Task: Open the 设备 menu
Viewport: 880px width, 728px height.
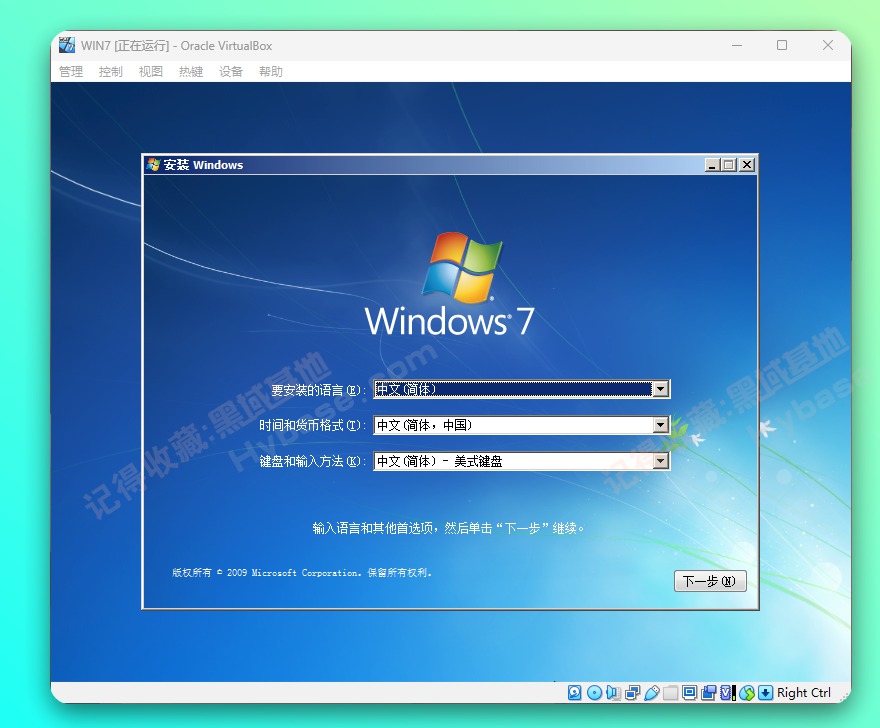Action: pyautogui.click(x=230, y=71)
